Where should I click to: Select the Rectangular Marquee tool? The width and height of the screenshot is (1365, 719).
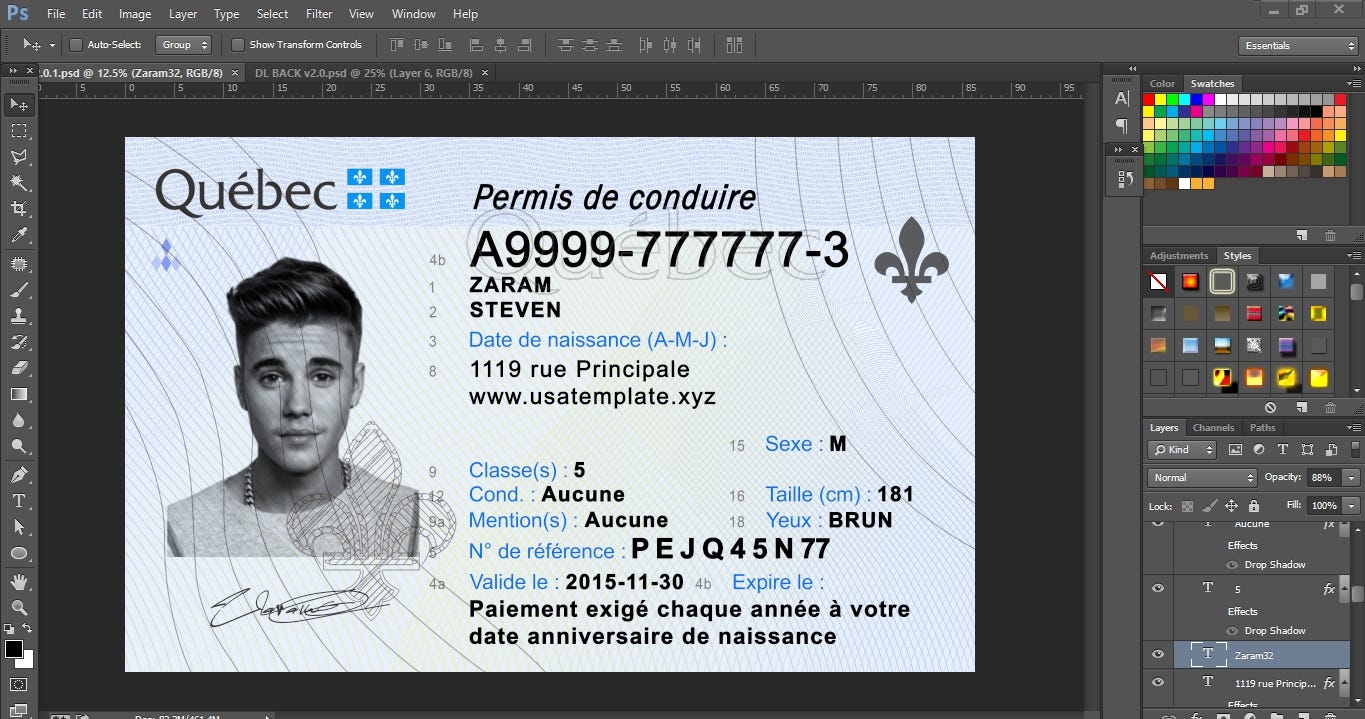[x=19, y=131]
